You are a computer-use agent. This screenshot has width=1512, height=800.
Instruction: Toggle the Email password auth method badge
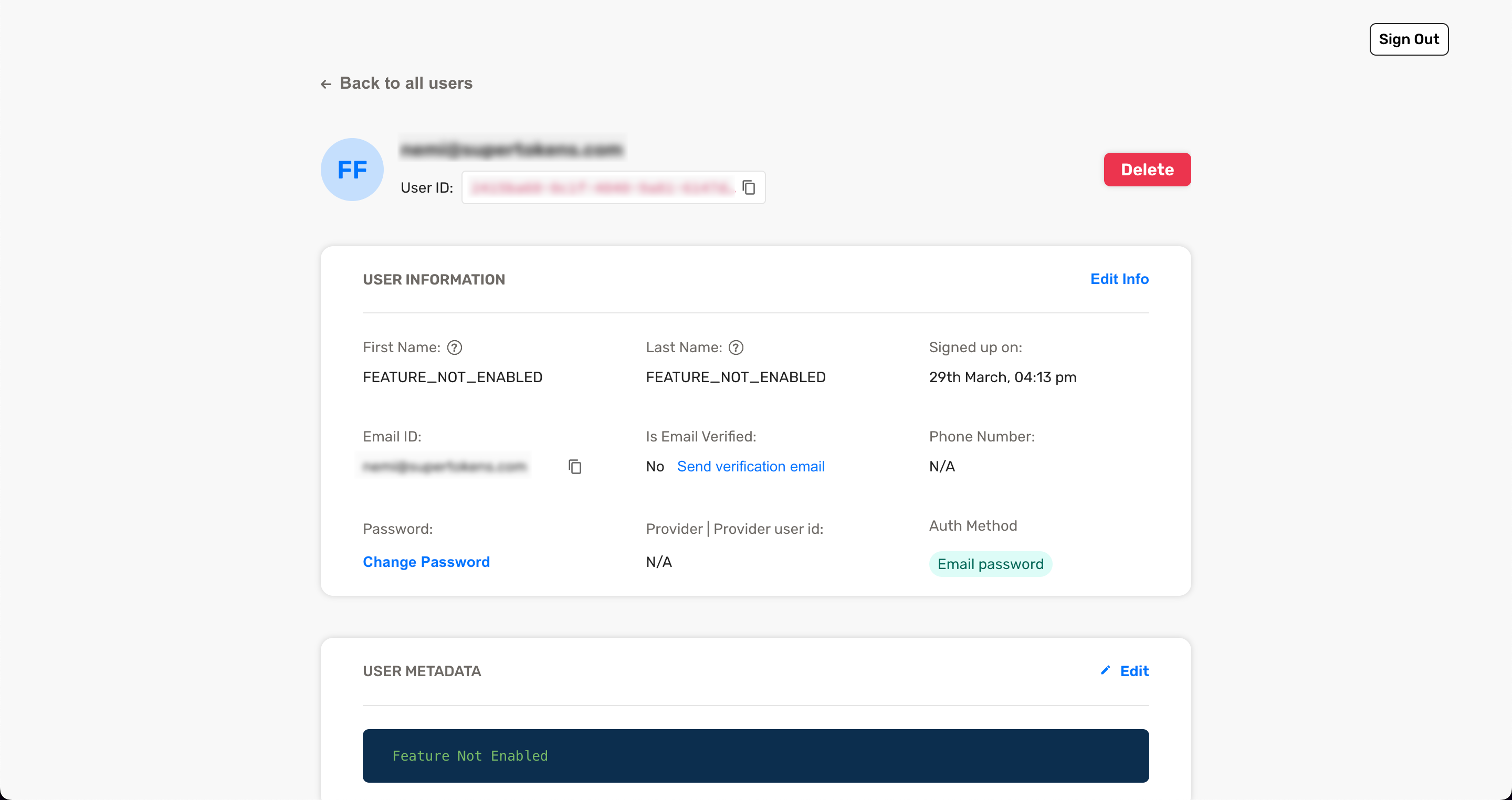990,564
